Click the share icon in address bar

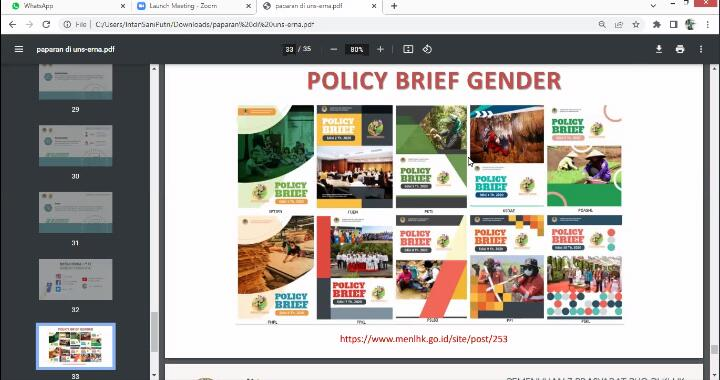click(x=619, y=24)
